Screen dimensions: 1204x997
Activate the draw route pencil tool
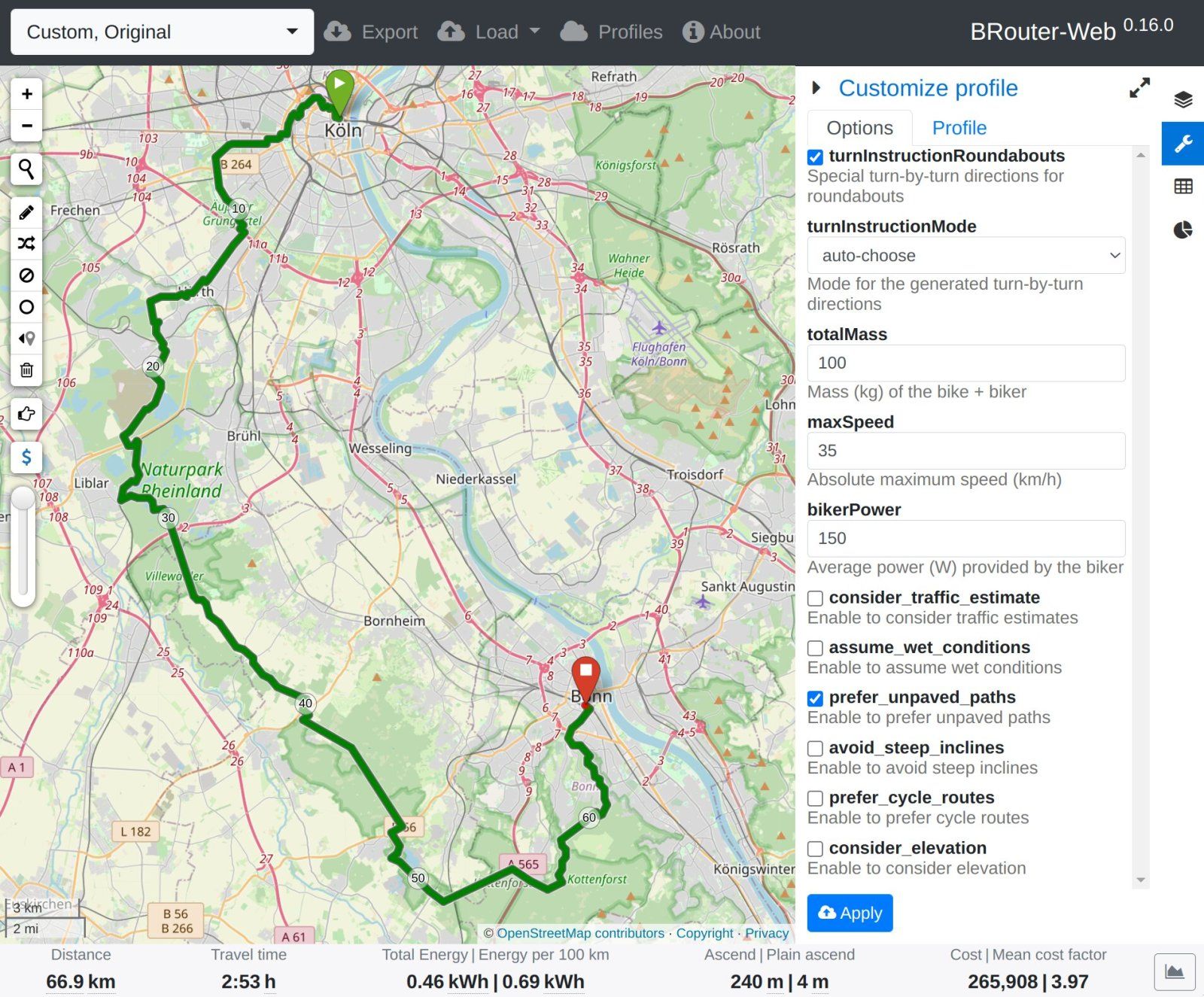(26, 213)
